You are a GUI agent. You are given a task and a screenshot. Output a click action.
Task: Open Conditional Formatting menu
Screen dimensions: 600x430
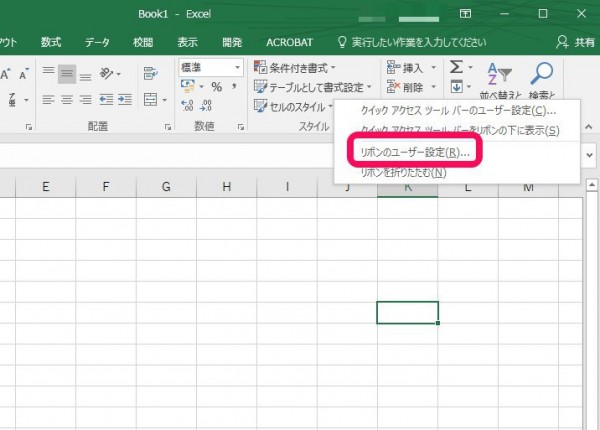295,68
